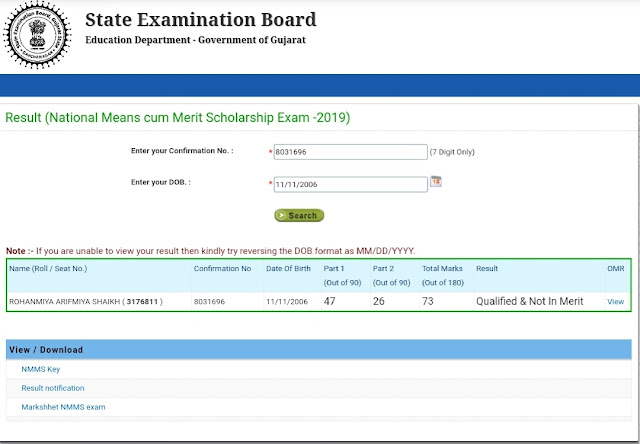Click the DOB input field
The width and height of the screenshot is (640, 444).
point(350,184)
